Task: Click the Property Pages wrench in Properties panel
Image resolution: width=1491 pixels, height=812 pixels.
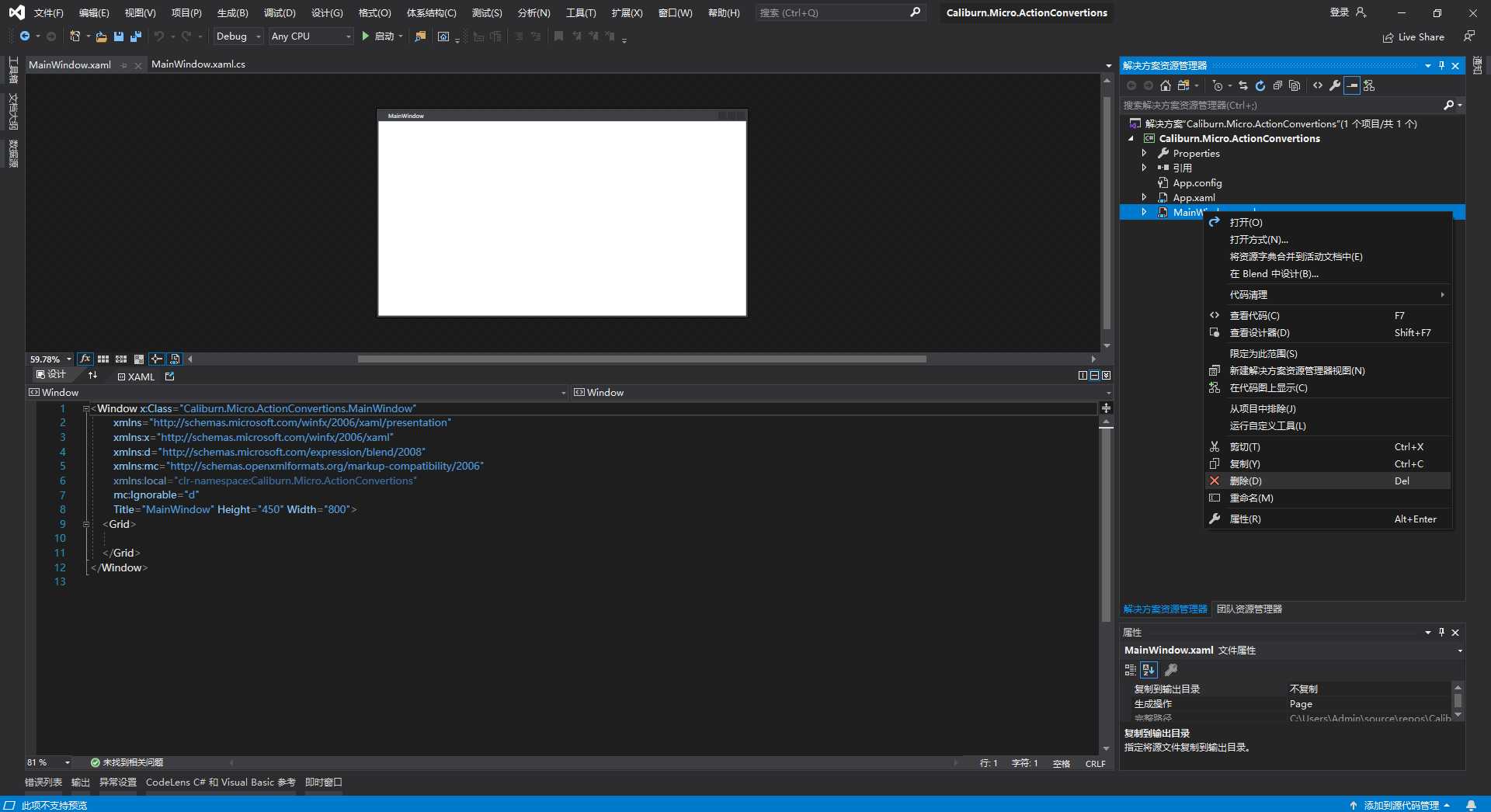Action: click(x=1171, y=670)
